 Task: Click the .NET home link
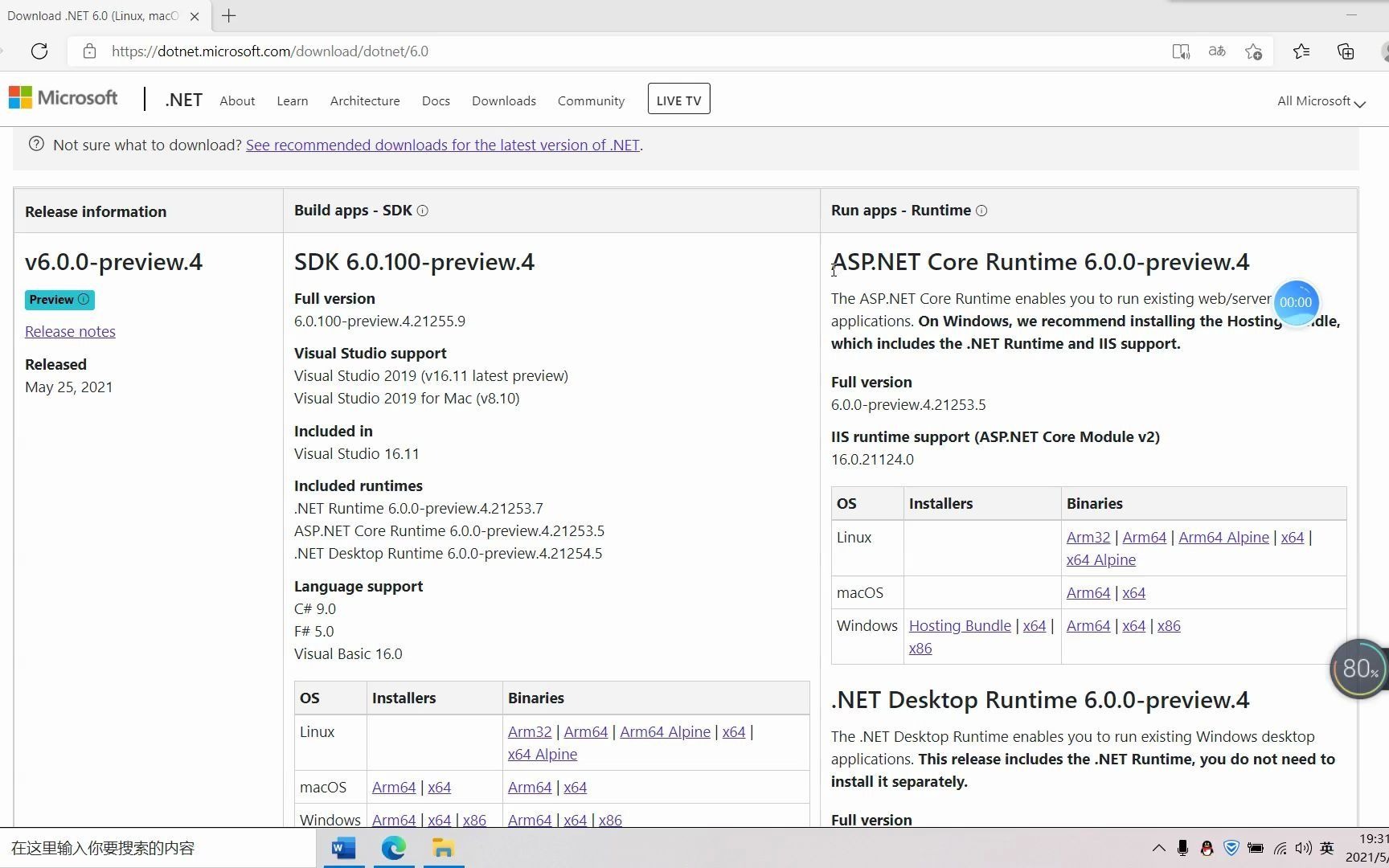coord(183,100)
